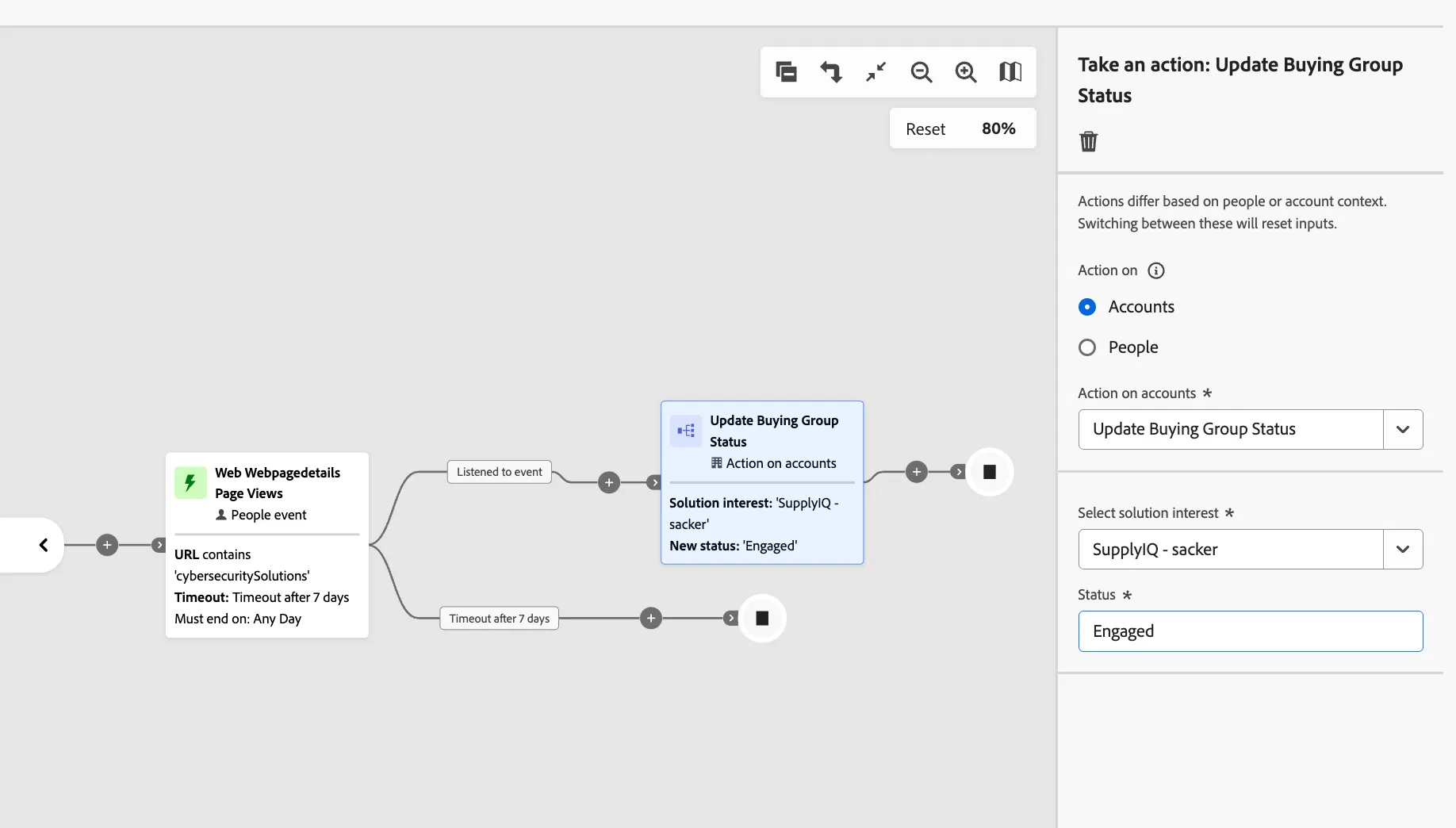Click the Listened to event path label
This screenshot has width=1456, height=828.
(500, 472)
